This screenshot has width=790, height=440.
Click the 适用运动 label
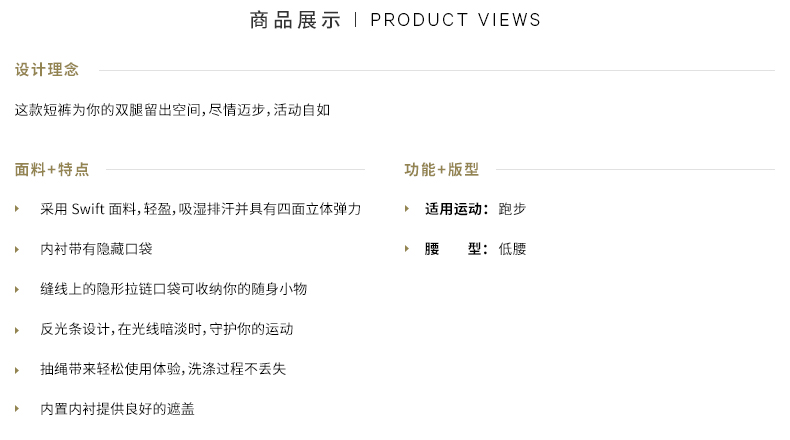(x=456, y=209)
